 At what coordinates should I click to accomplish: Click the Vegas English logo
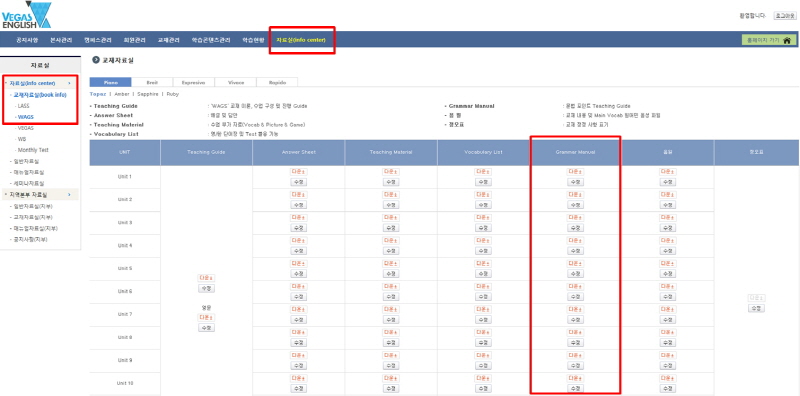pos(26,15)
